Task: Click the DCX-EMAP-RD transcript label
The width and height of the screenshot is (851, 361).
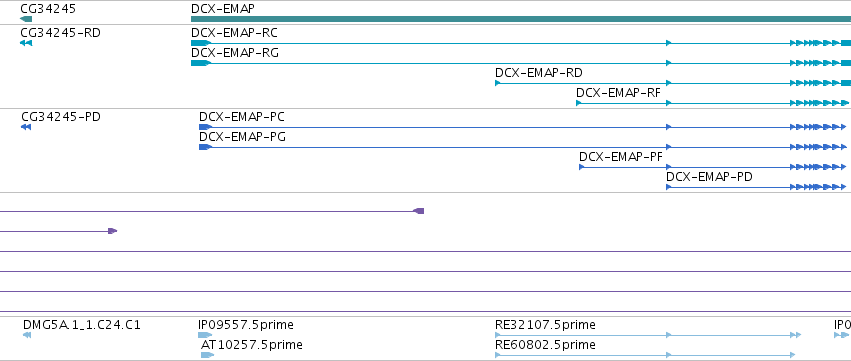Action: [x=539, y=73]
